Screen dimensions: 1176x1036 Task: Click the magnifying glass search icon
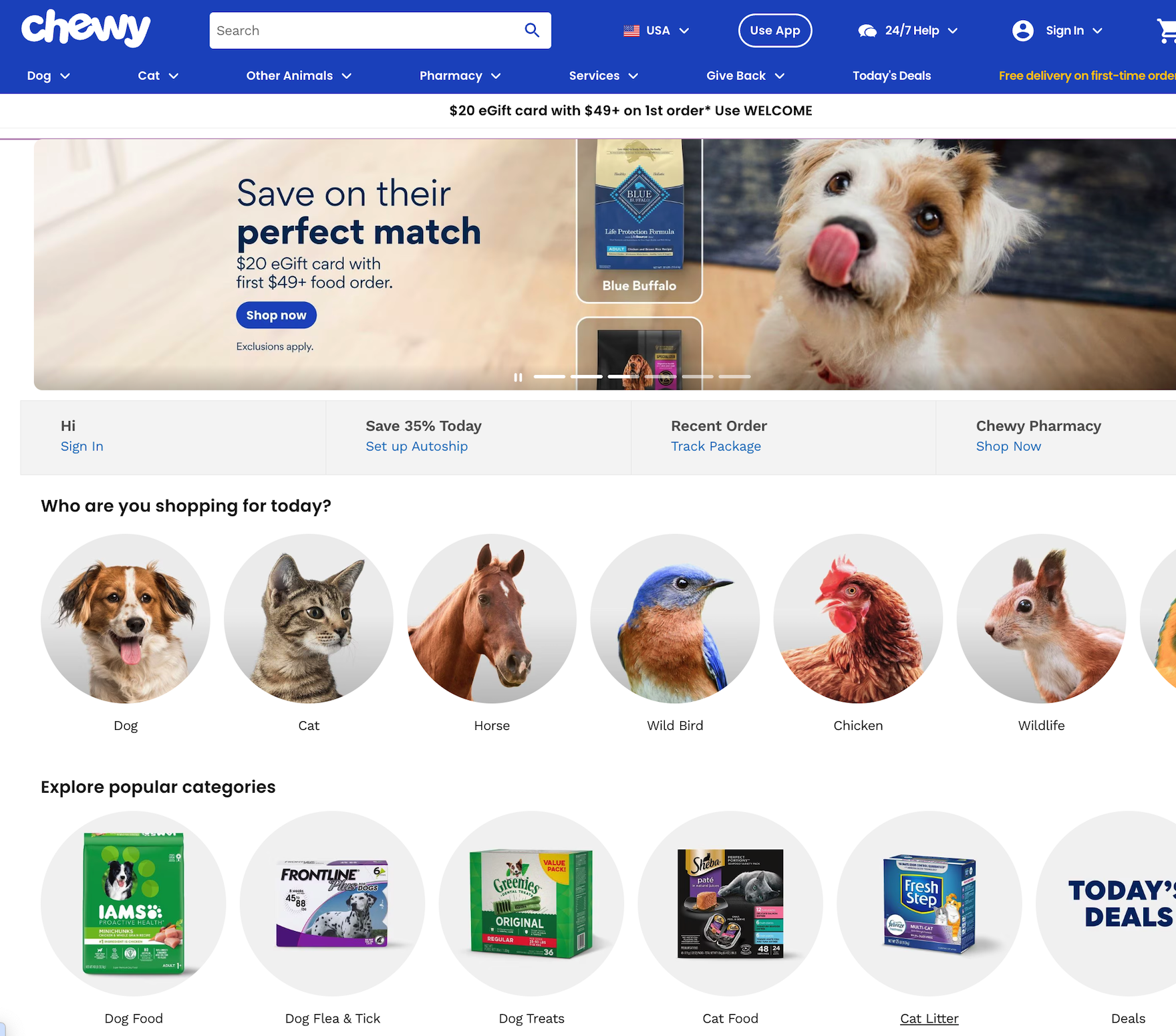coord(532,30)
